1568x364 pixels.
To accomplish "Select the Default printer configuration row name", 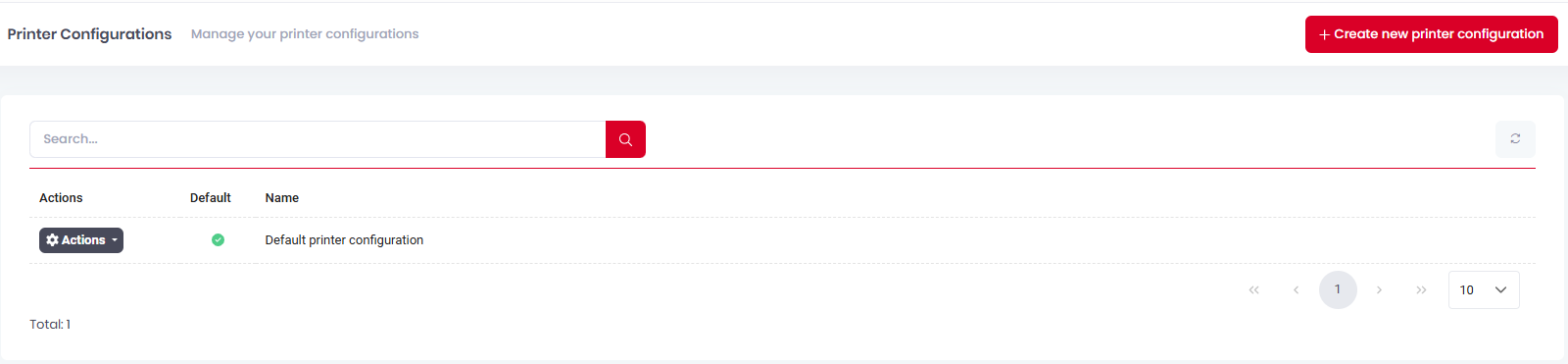I will 344,240.
